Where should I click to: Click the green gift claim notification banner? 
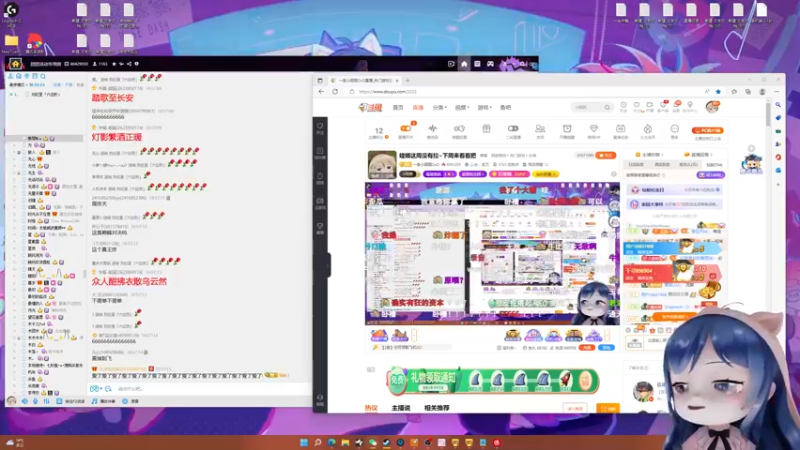[x=492, y=381]
